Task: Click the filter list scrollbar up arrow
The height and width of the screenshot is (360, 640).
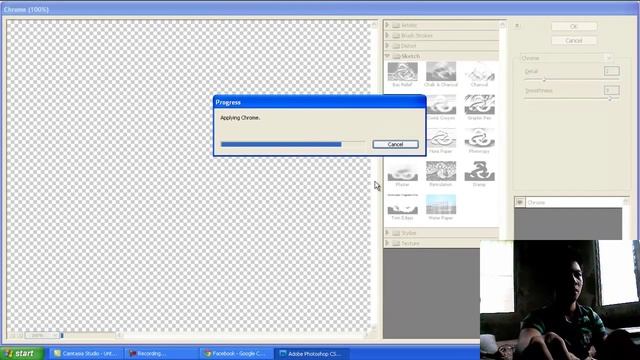Action: click(502, 25)
